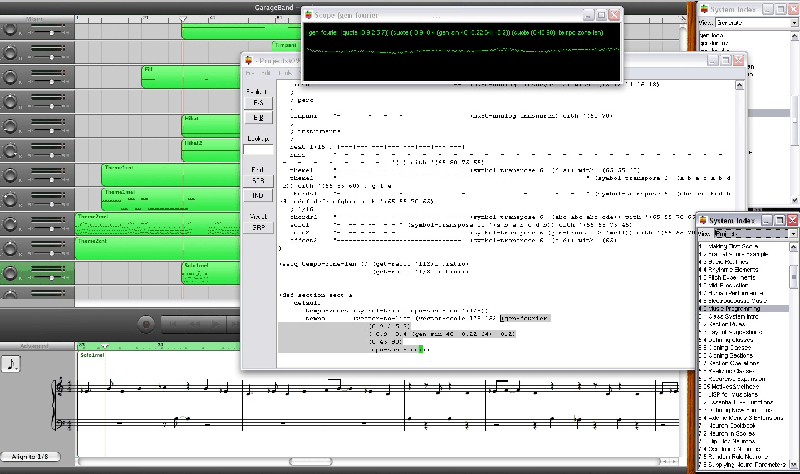Click the up scroll arrow in lower System Index
The height and width of the screenshot is (474, 800).
(x=794, y=247)
